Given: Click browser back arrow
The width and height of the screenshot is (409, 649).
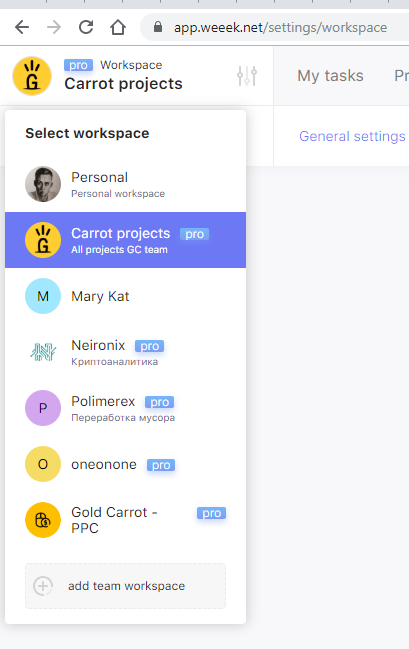Looking at the screenshot, I should click(x=22, y=28).
